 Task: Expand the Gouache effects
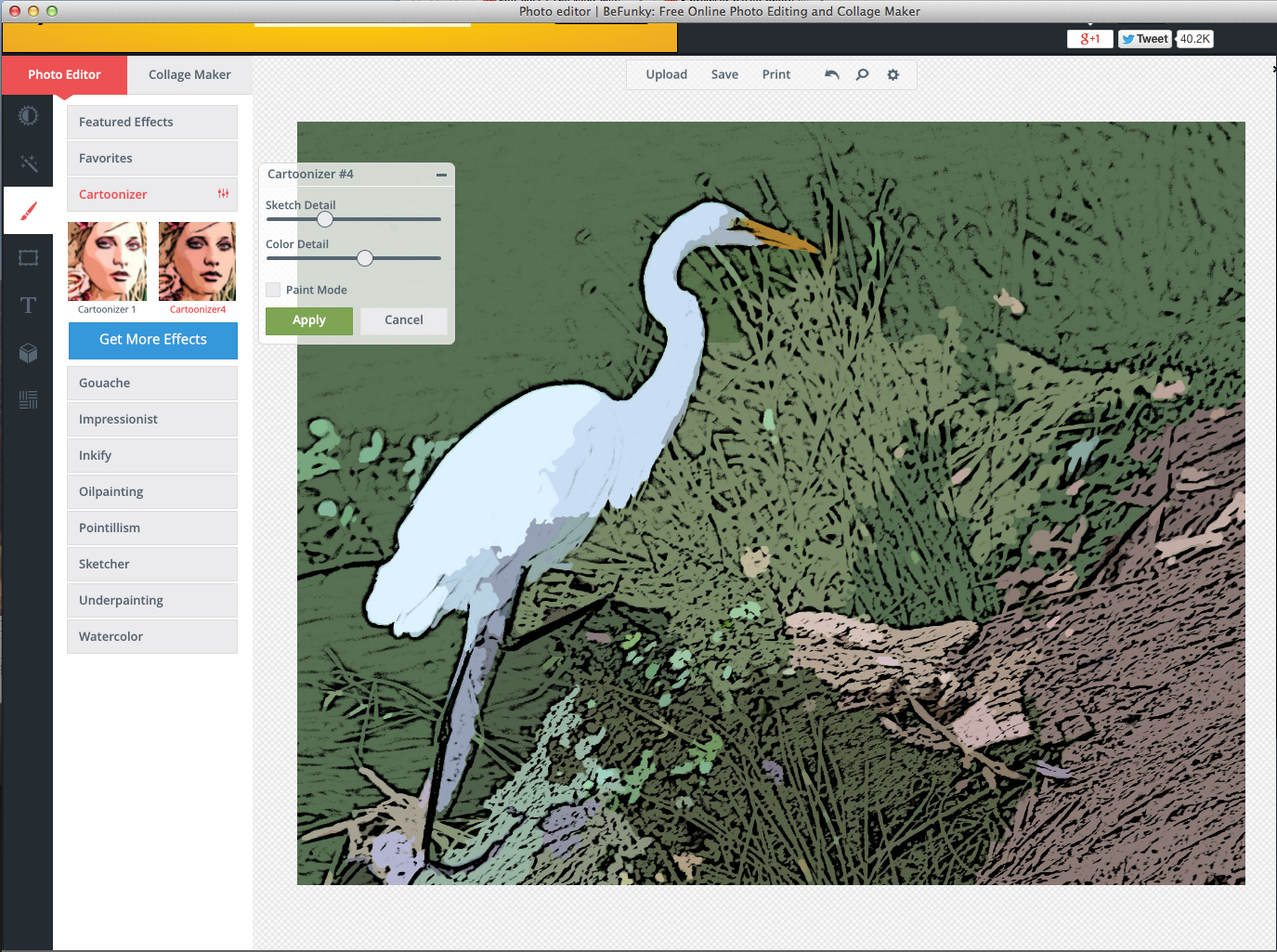point(152,383)
